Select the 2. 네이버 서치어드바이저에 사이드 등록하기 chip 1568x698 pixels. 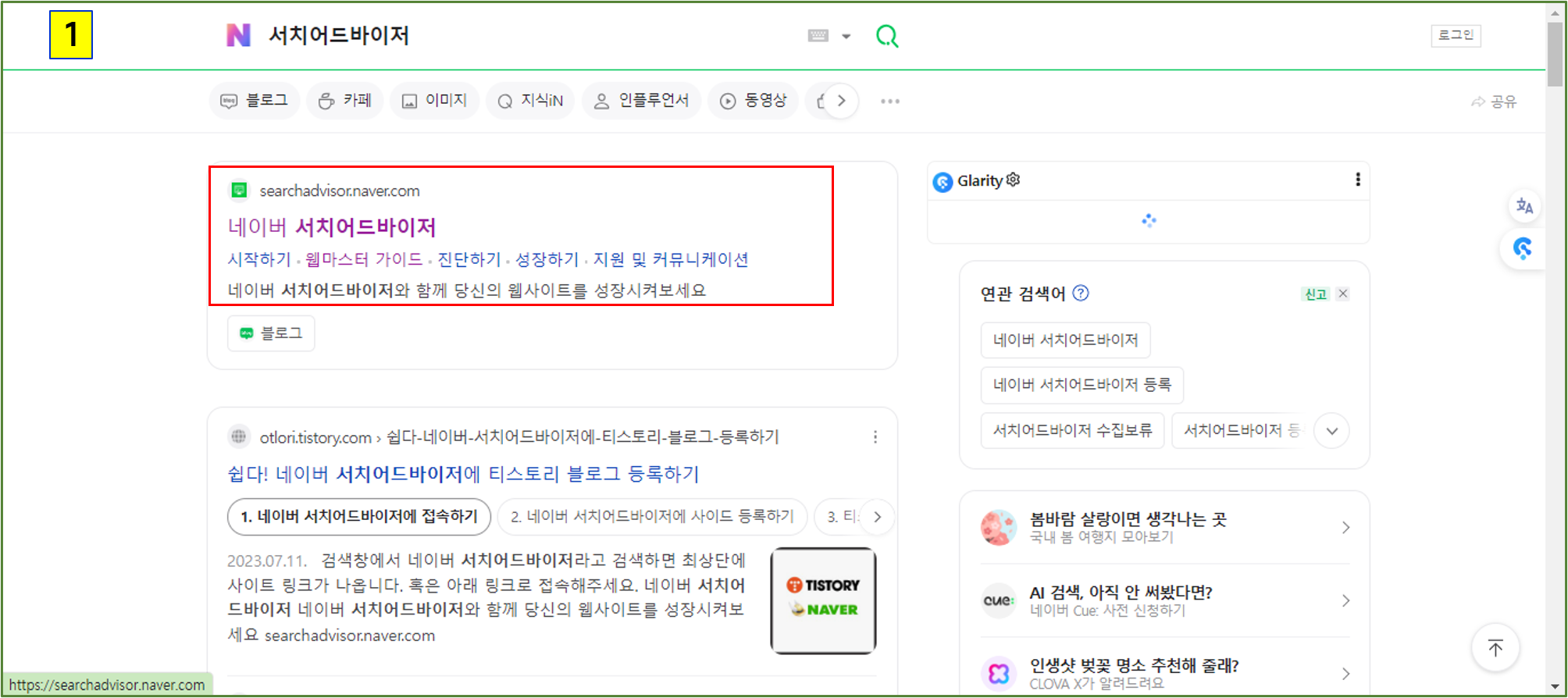652,517
